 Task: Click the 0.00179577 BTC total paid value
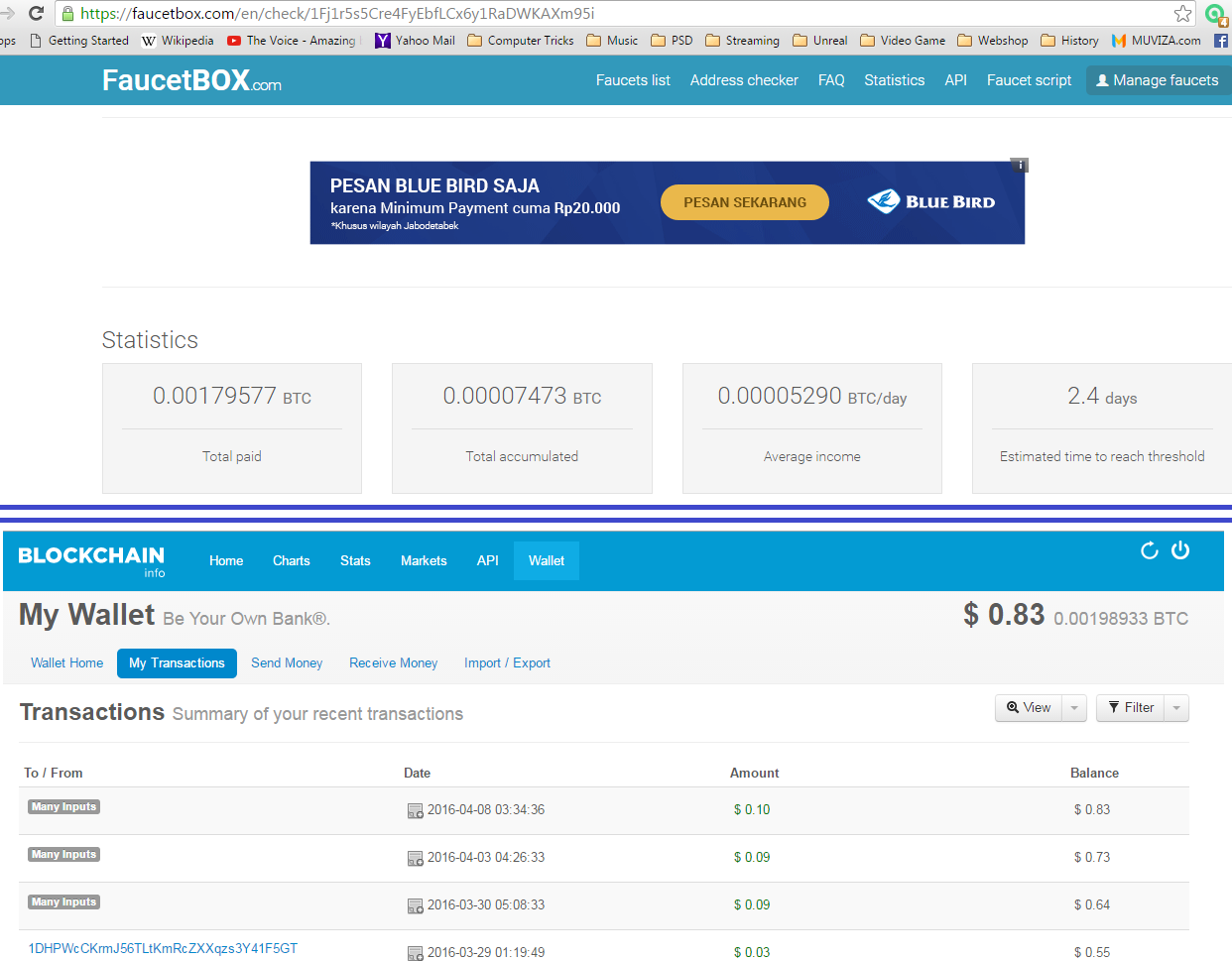(232, 397)
